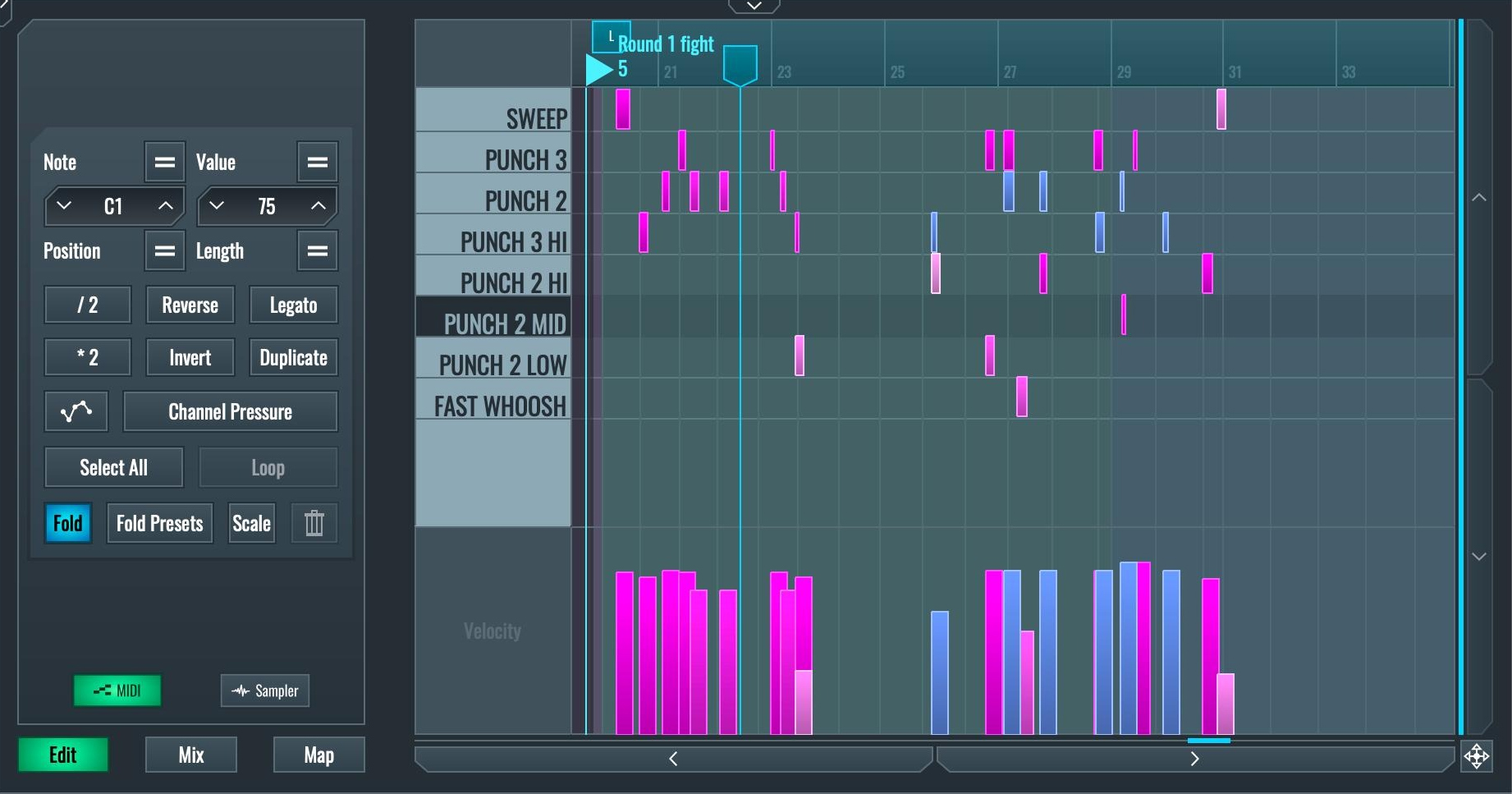The height and width of the screenshot is (794, 1512).
Task: Select the PUNCH 2 note lane
Action: pos(493,193)
